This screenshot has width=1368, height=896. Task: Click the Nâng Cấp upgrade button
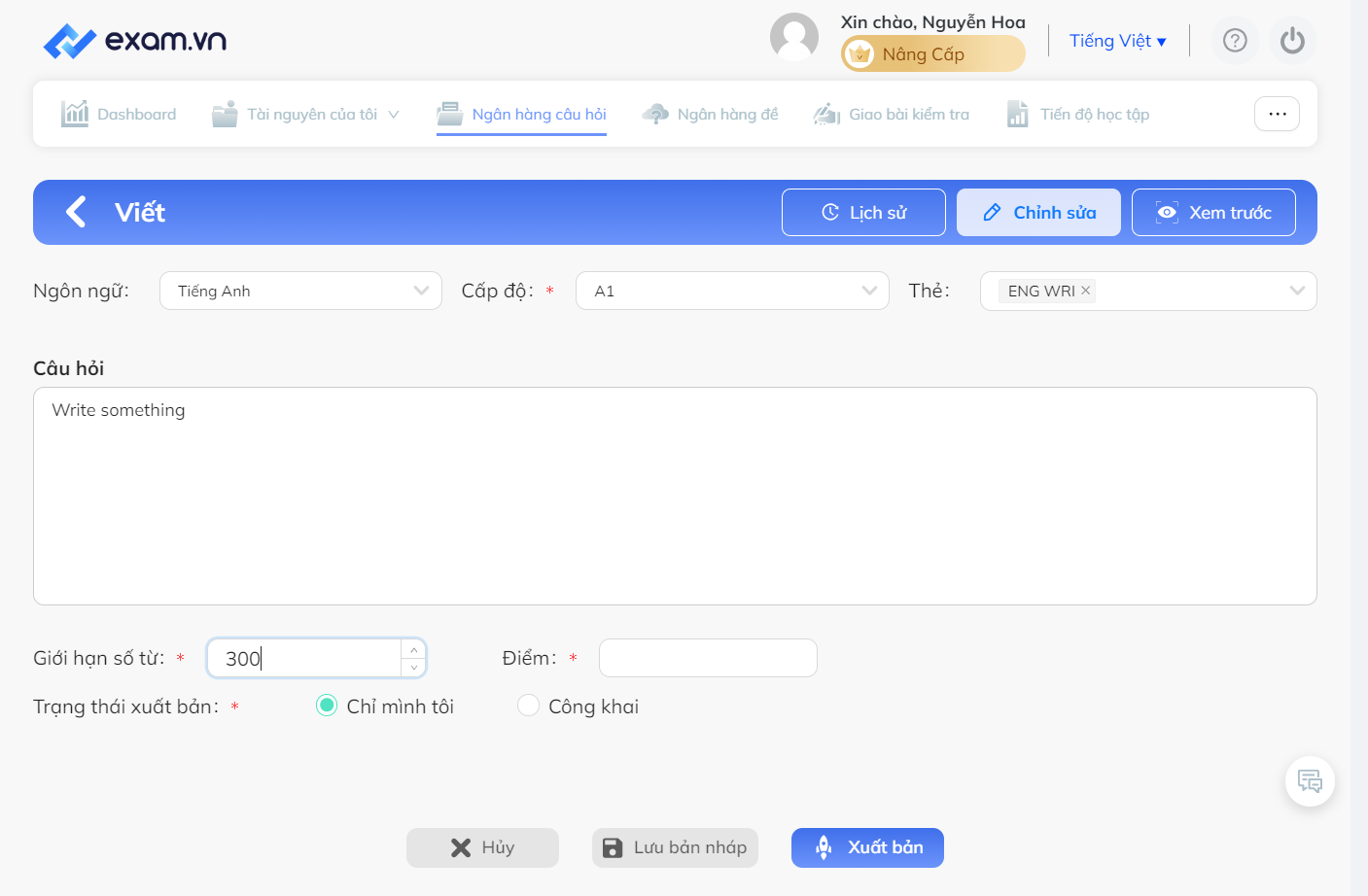[x=933, y=53]
